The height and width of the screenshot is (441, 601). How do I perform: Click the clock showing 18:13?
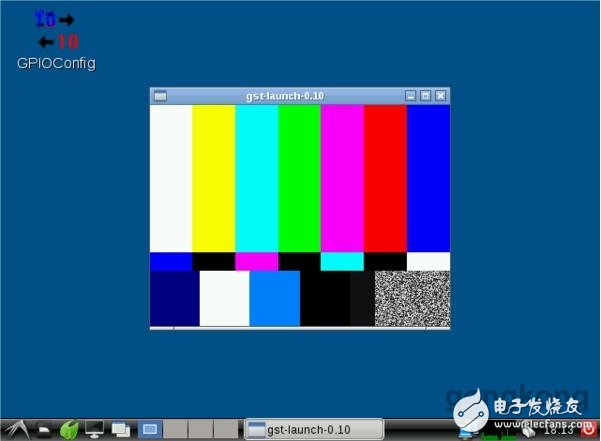point(558,430)
